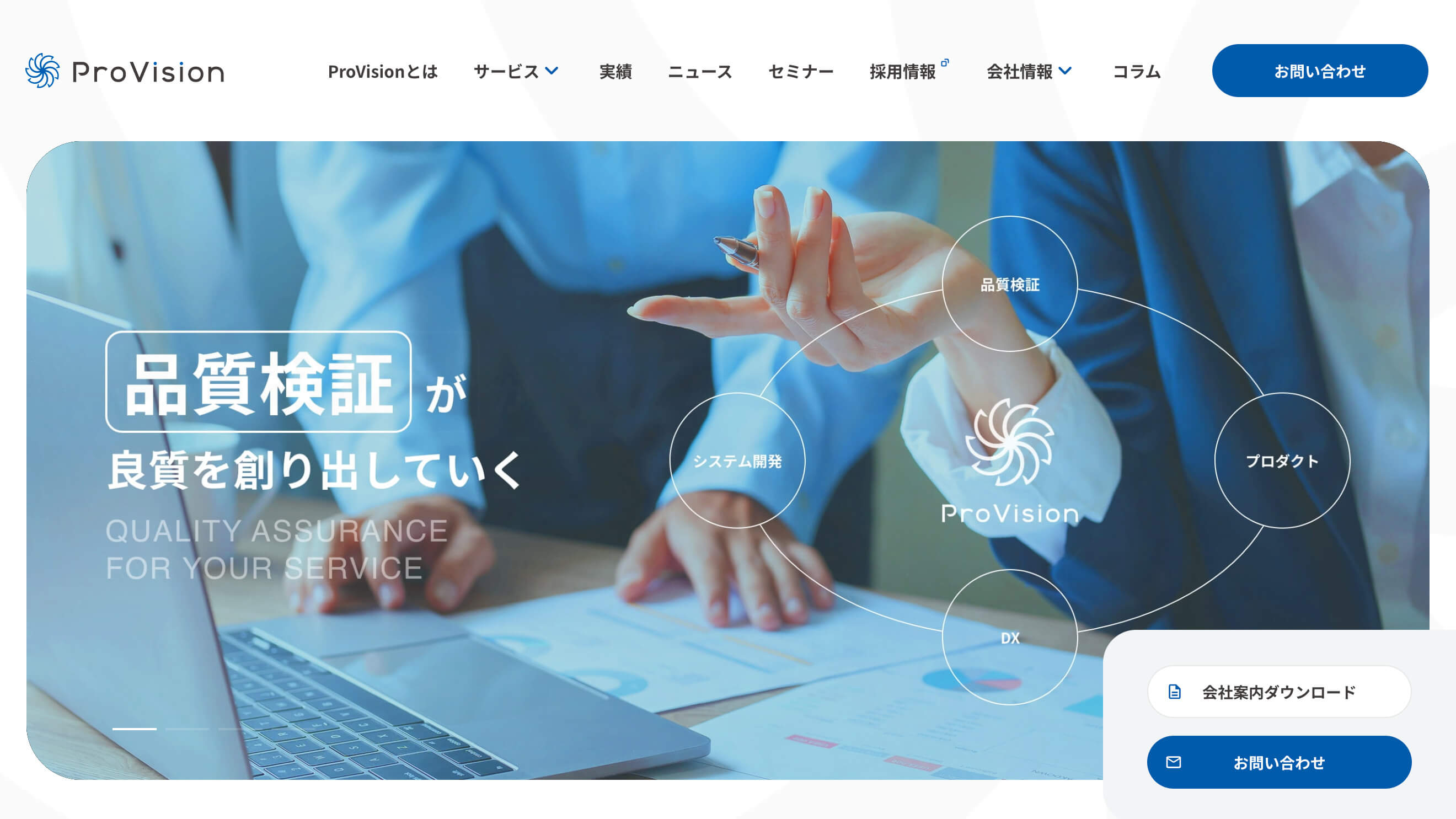The height and width of the screenshot is (819, 1456).
Task: Expand the サービス dropdown menu
Action: click(516, 70)
